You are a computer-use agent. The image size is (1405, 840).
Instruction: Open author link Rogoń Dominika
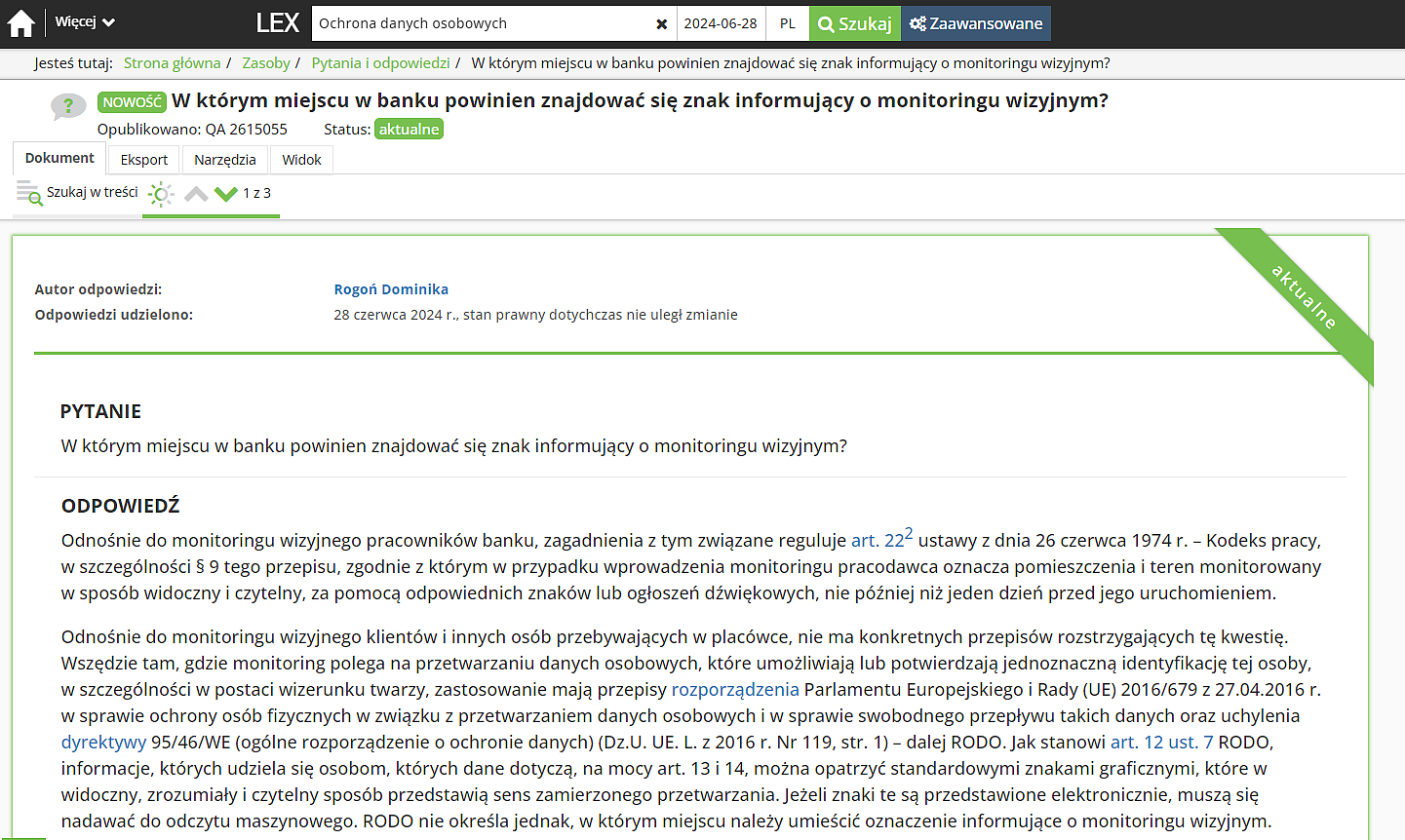(391, 289)
